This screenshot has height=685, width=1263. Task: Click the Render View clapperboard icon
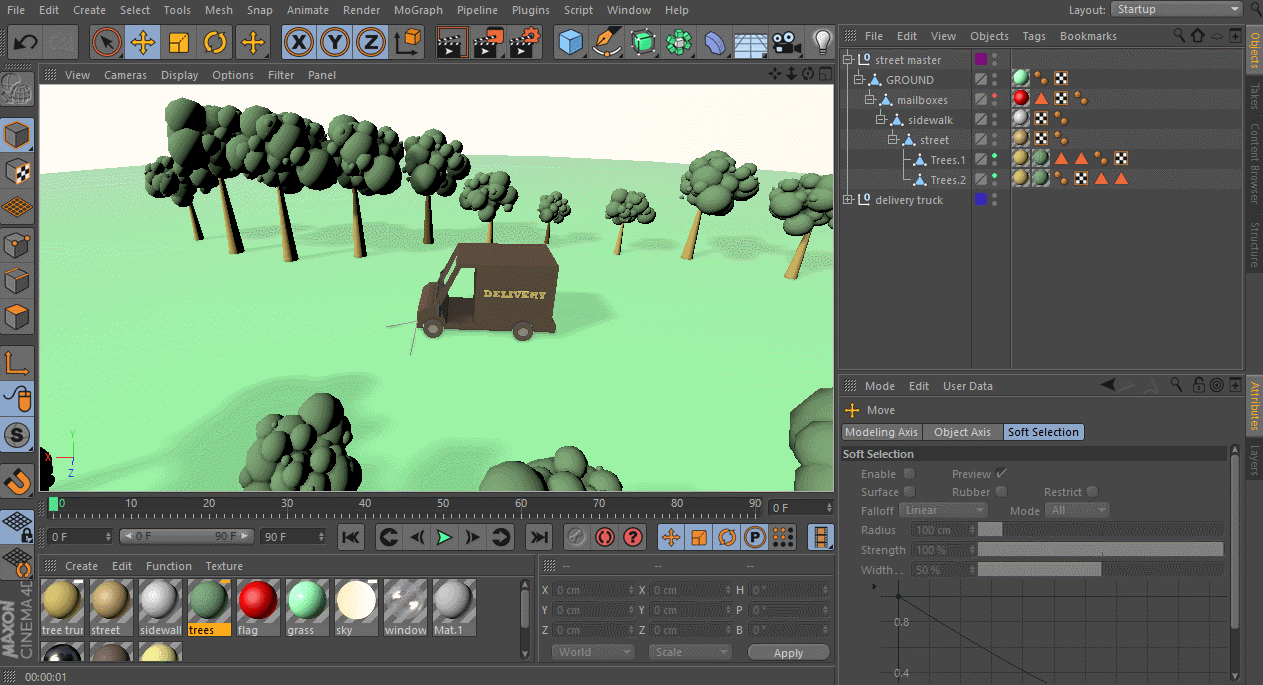tap(452, 42)
